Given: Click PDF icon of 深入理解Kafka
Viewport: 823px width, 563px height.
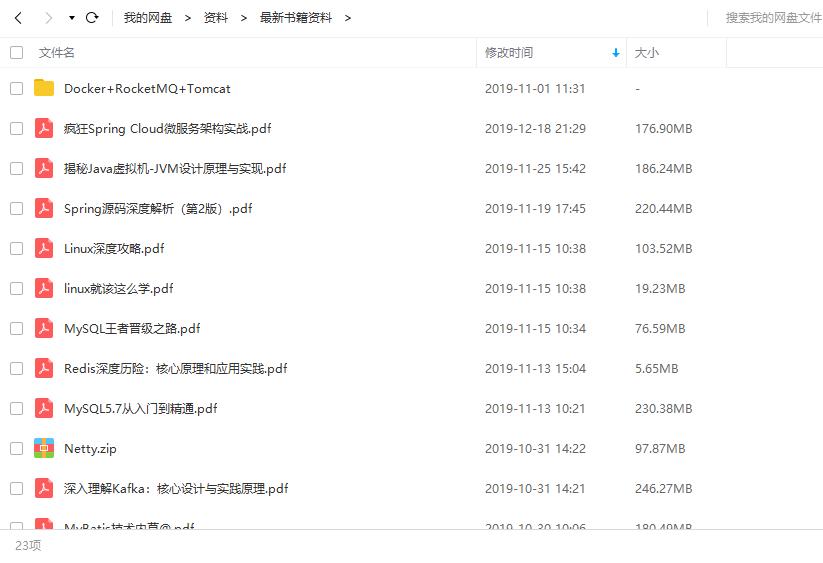Looking at the screenshot, I should coord(44,488).
